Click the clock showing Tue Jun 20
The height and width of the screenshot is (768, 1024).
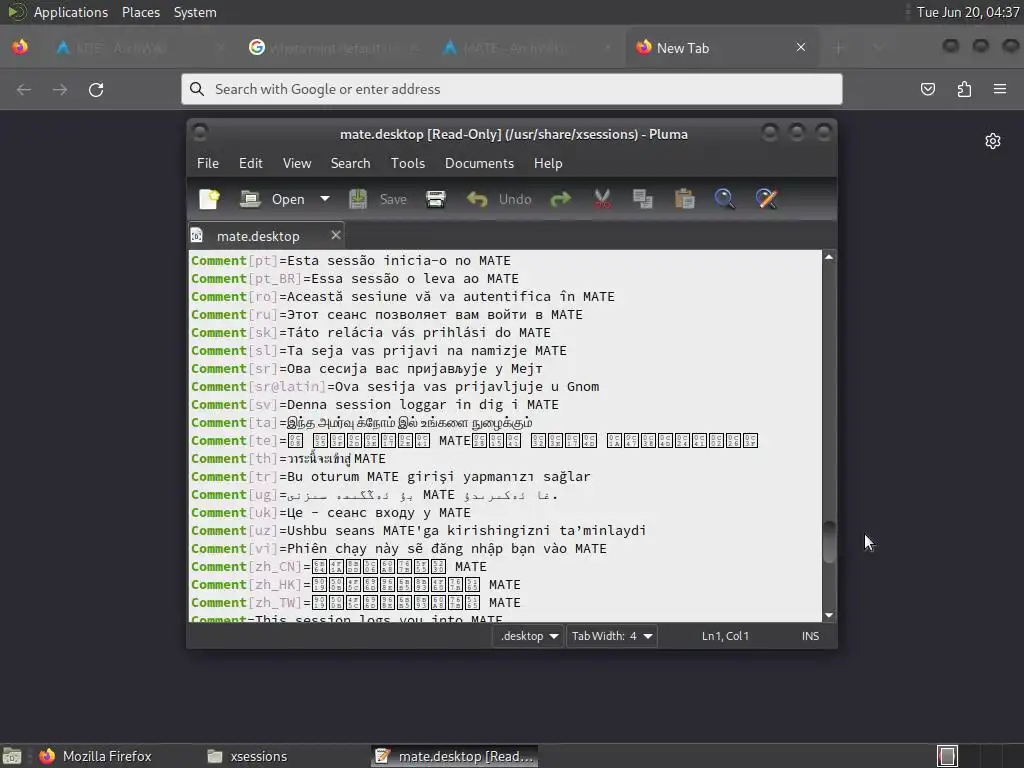pos(967,12)
